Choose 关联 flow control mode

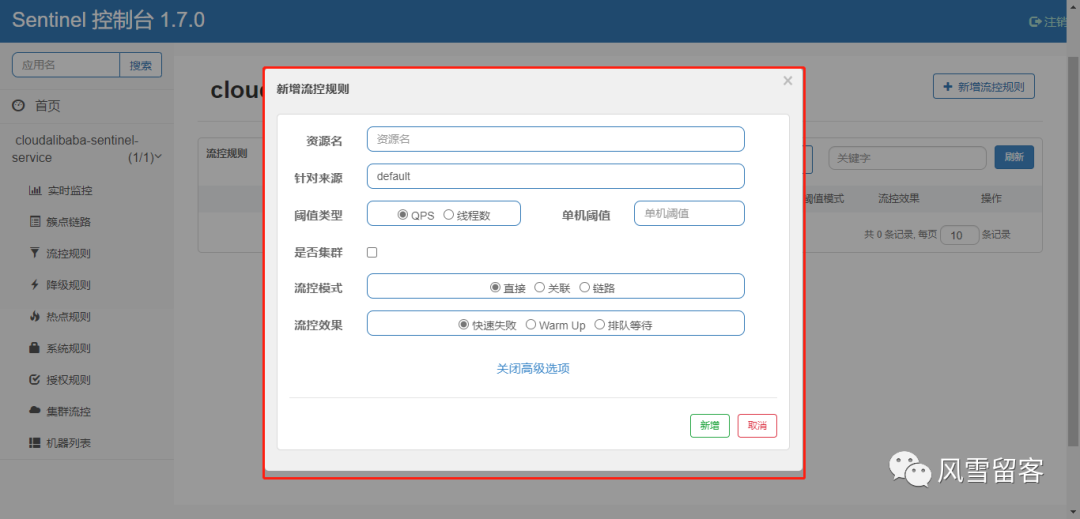(540, 288)
